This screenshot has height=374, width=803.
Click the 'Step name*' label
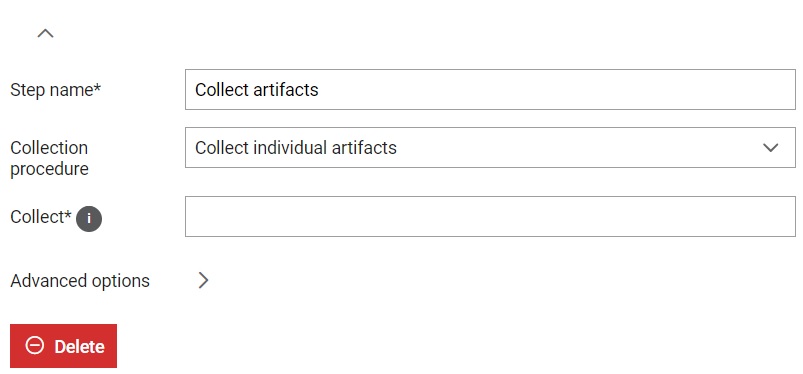[x=56, y=90]
